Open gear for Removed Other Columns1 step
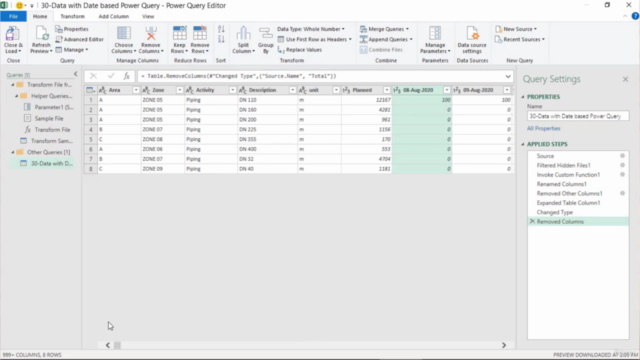 [622, 193]
